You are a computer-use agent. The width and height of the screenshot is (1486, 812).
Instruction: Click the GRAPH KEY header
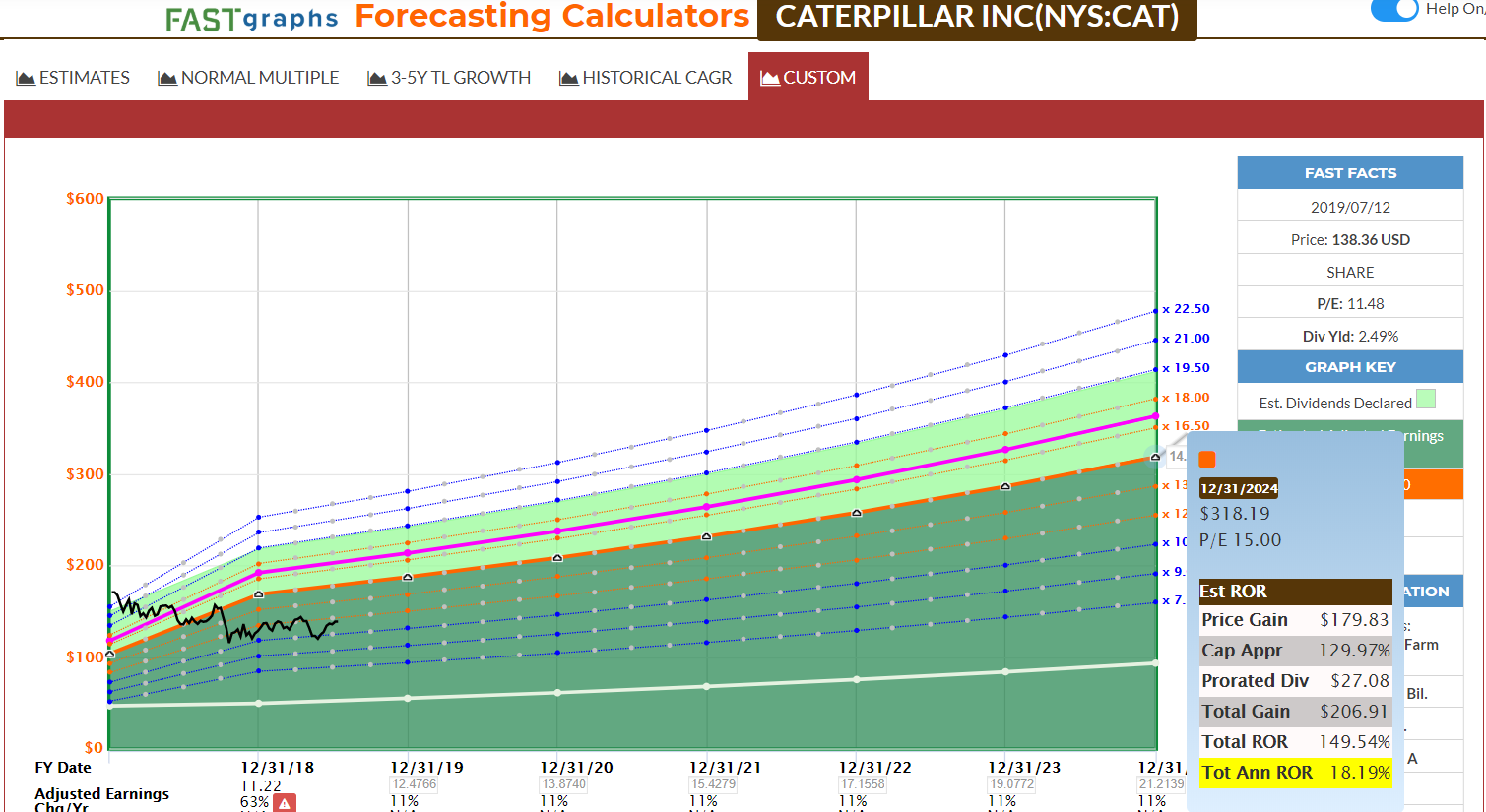[1350, 367]
